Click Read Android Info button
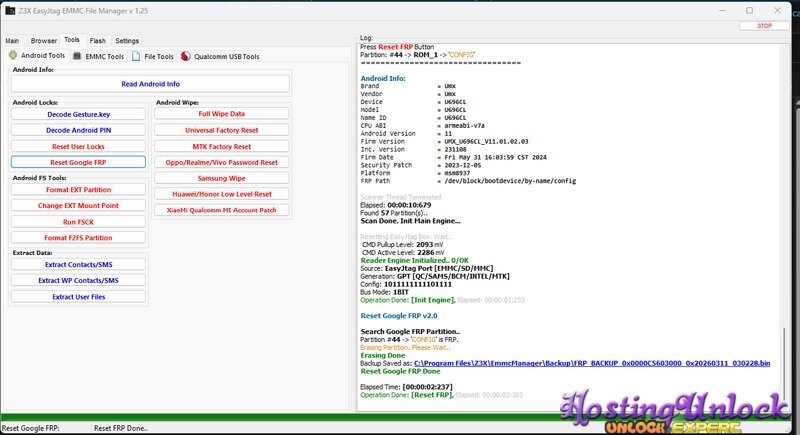This screenshot has width=800, height=435. 150,84
